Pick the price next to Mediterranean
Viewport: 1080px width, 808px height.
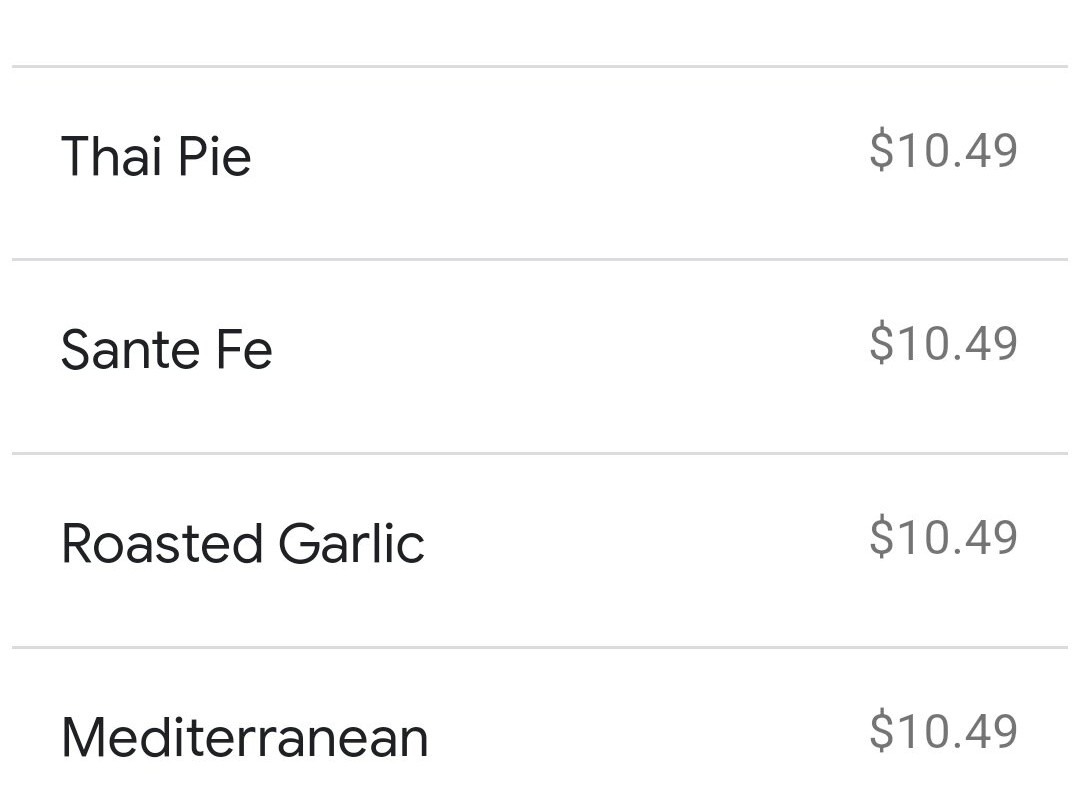942,731
